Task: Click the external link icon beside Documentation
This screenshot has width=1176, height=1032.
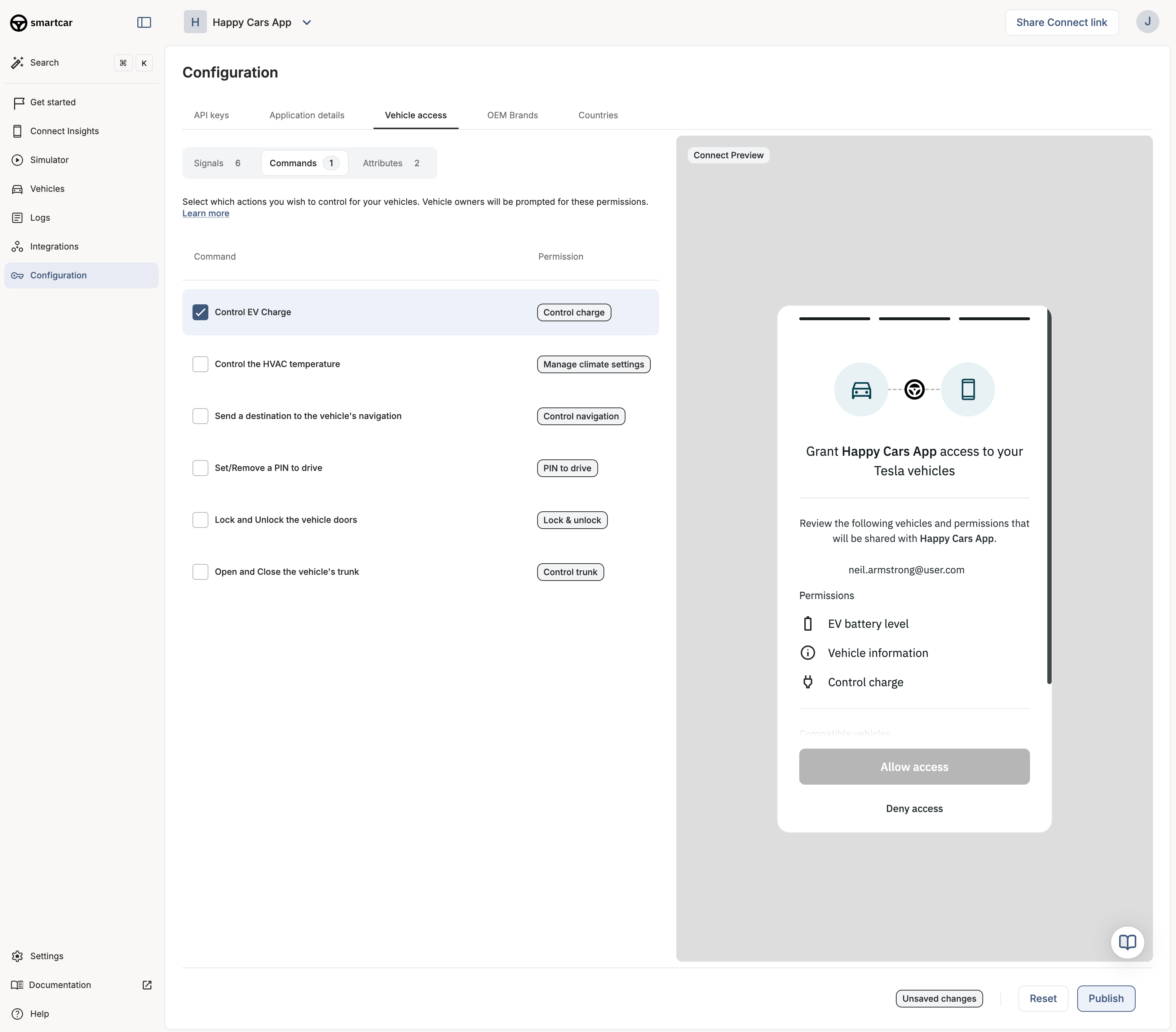Action: click(147, 985)
